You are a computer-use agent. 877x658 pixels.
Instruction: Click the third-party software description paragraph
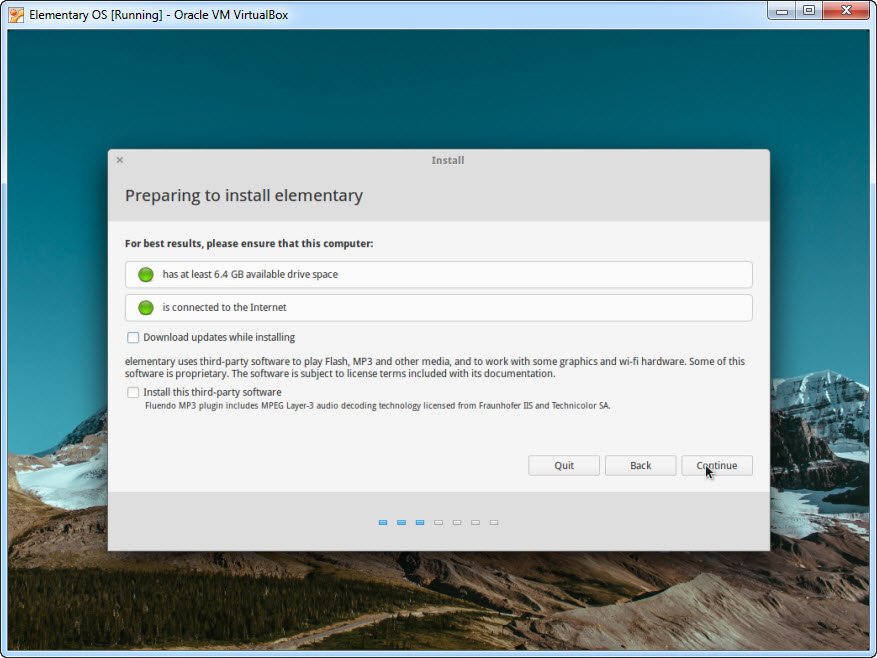(435, 368)
